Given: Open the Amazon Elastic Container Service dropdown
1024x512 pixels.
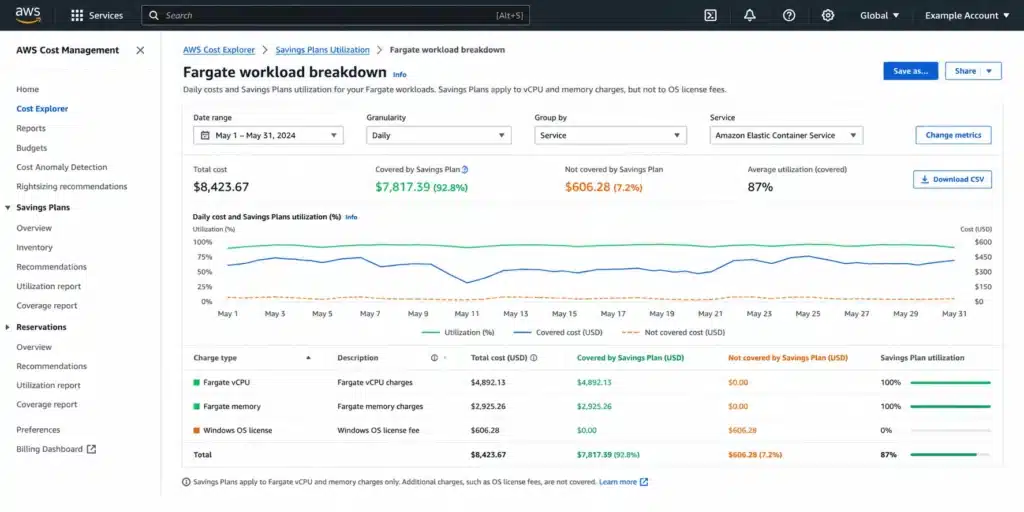Looking at the screenshot, I should pyautogui.click(x=786, y=135).
